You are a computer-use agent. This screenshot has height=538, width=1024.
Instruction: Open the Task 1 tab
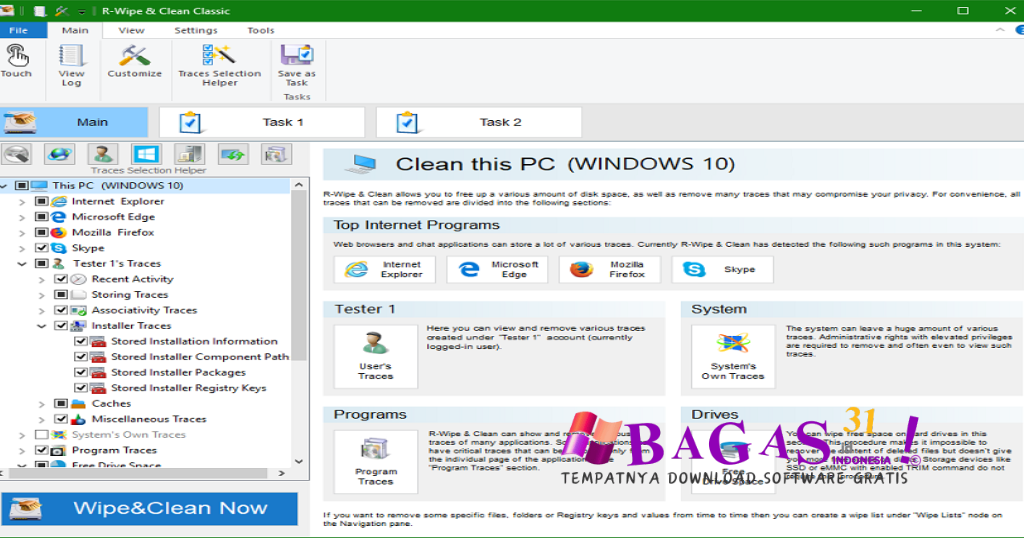point(262,122)
